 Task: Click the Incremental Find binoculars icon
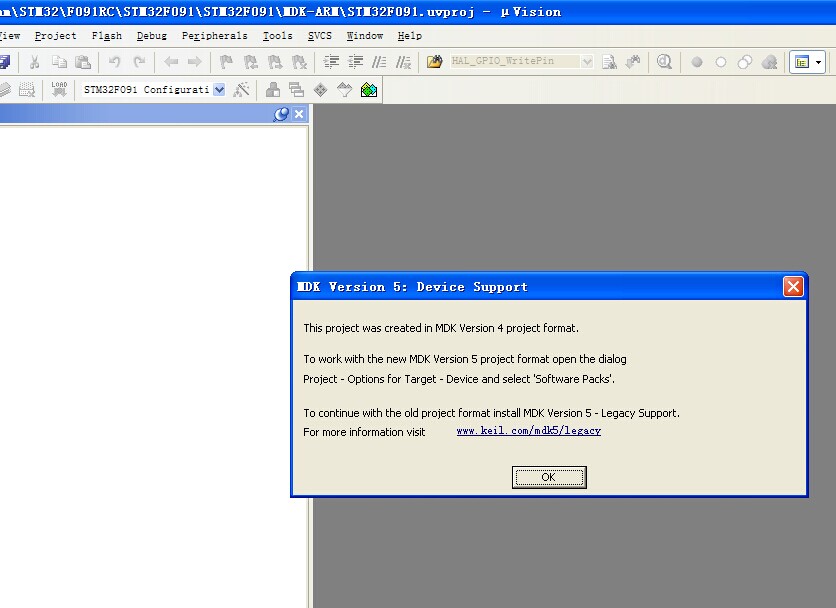coord(633,62)
